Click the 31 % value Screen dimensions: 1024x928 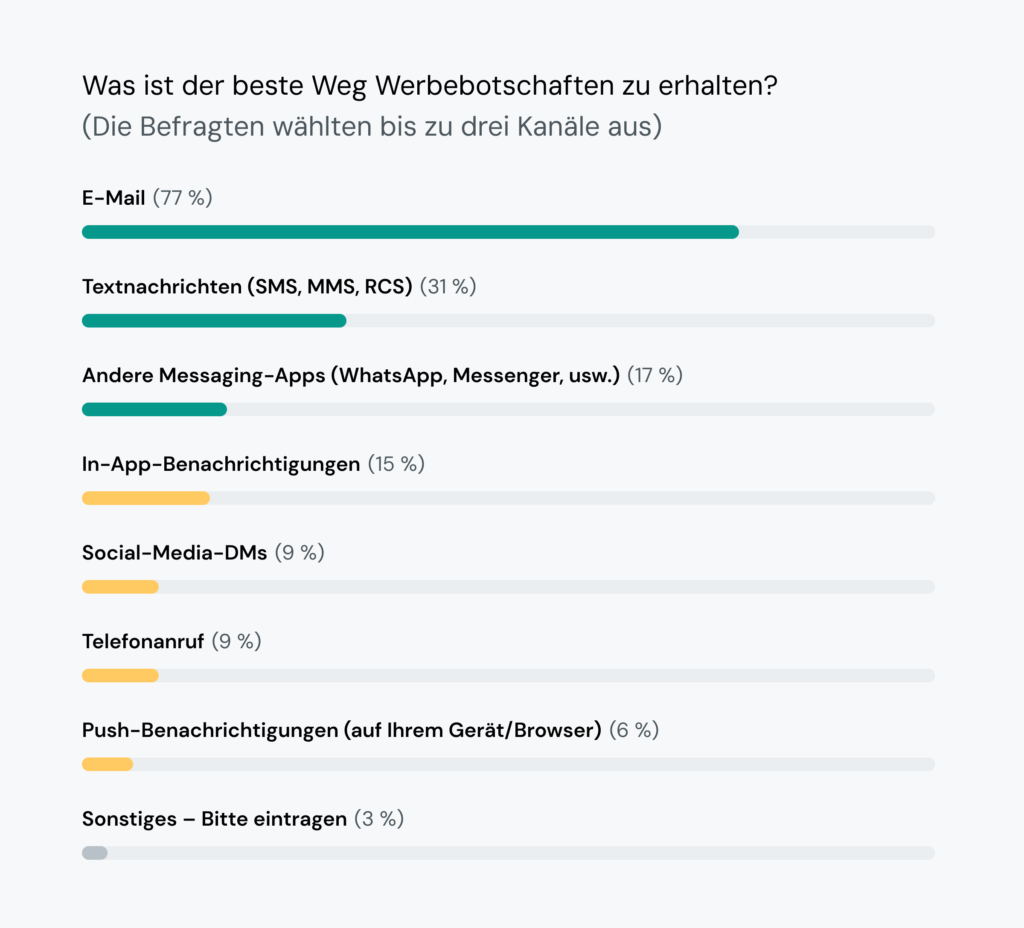coord(448,287)
